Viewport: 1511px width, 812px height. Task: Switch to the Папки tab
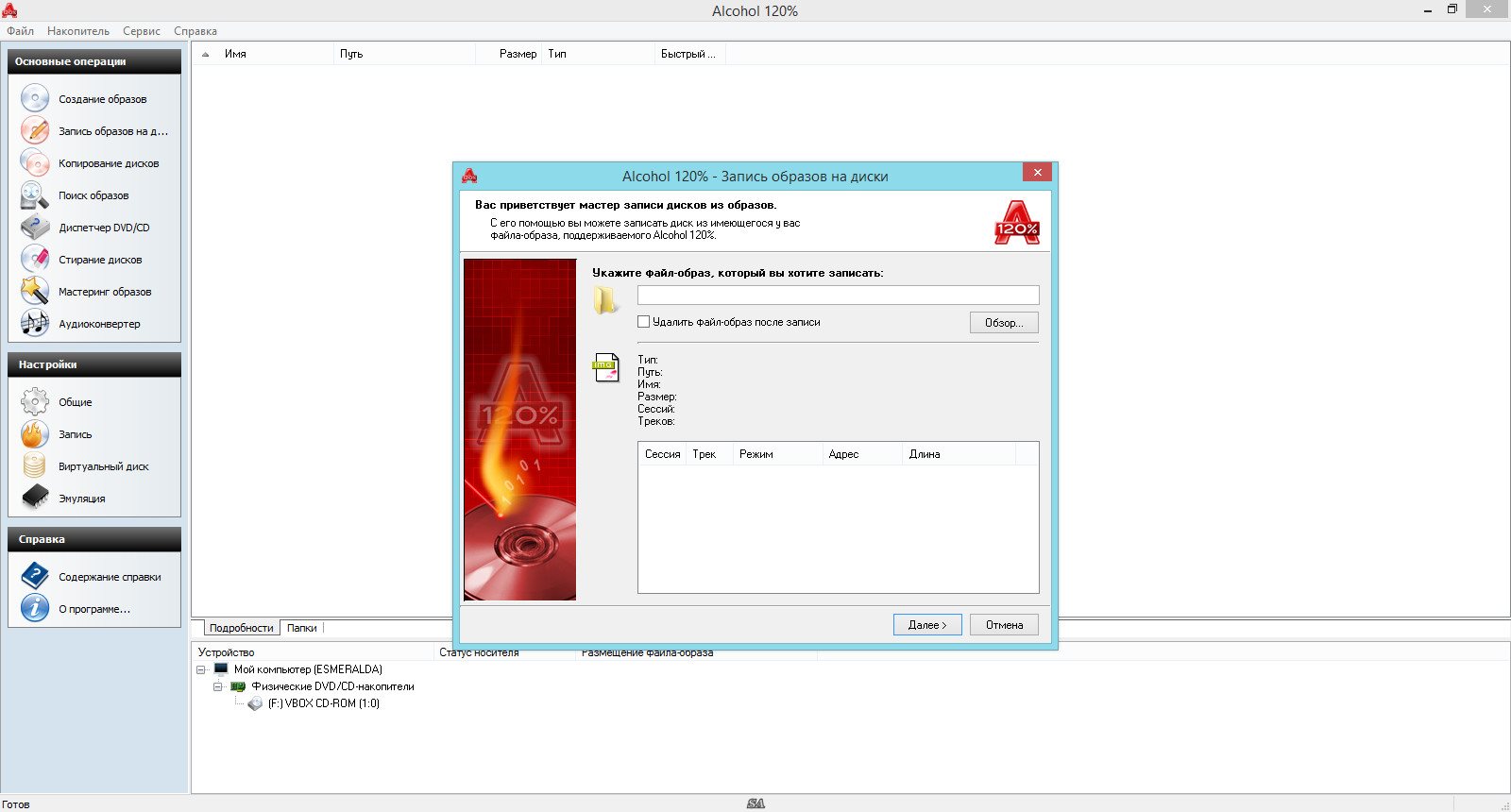302,628
